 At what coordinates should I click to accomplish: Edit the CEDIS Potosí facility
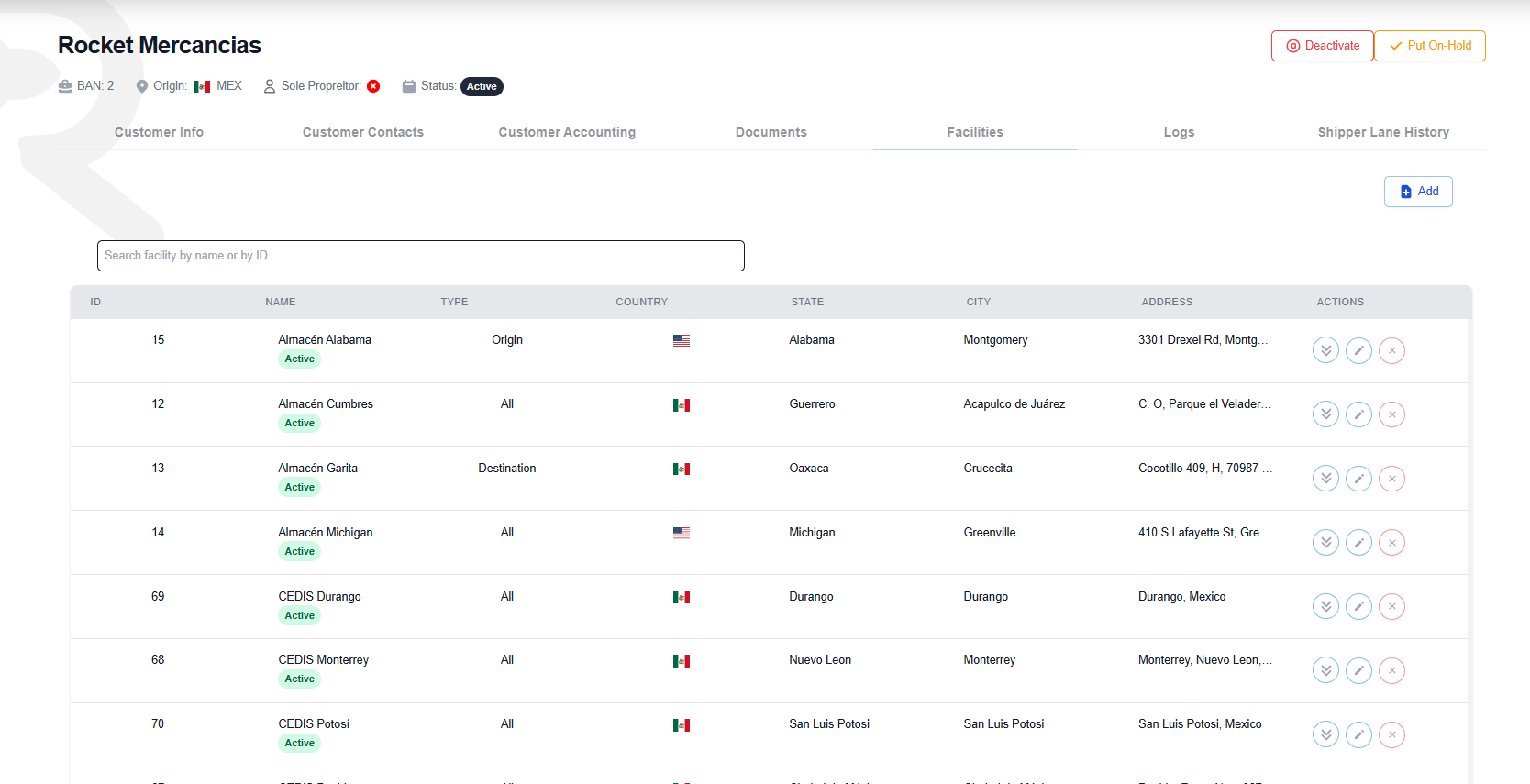(1358, 734)
